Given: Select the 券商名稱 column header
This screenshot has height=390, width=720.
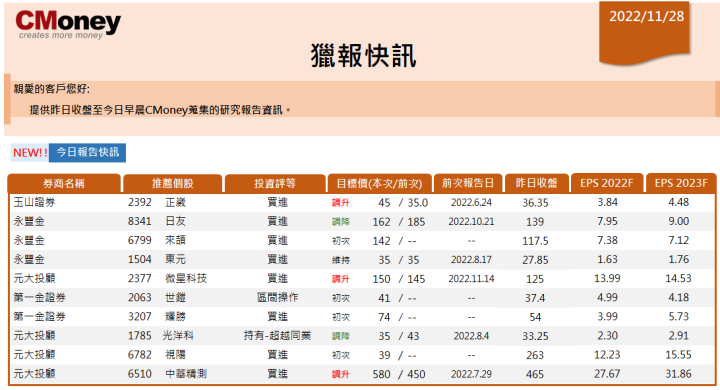Looking at the screenshot, I should click(x=64, y=183).
